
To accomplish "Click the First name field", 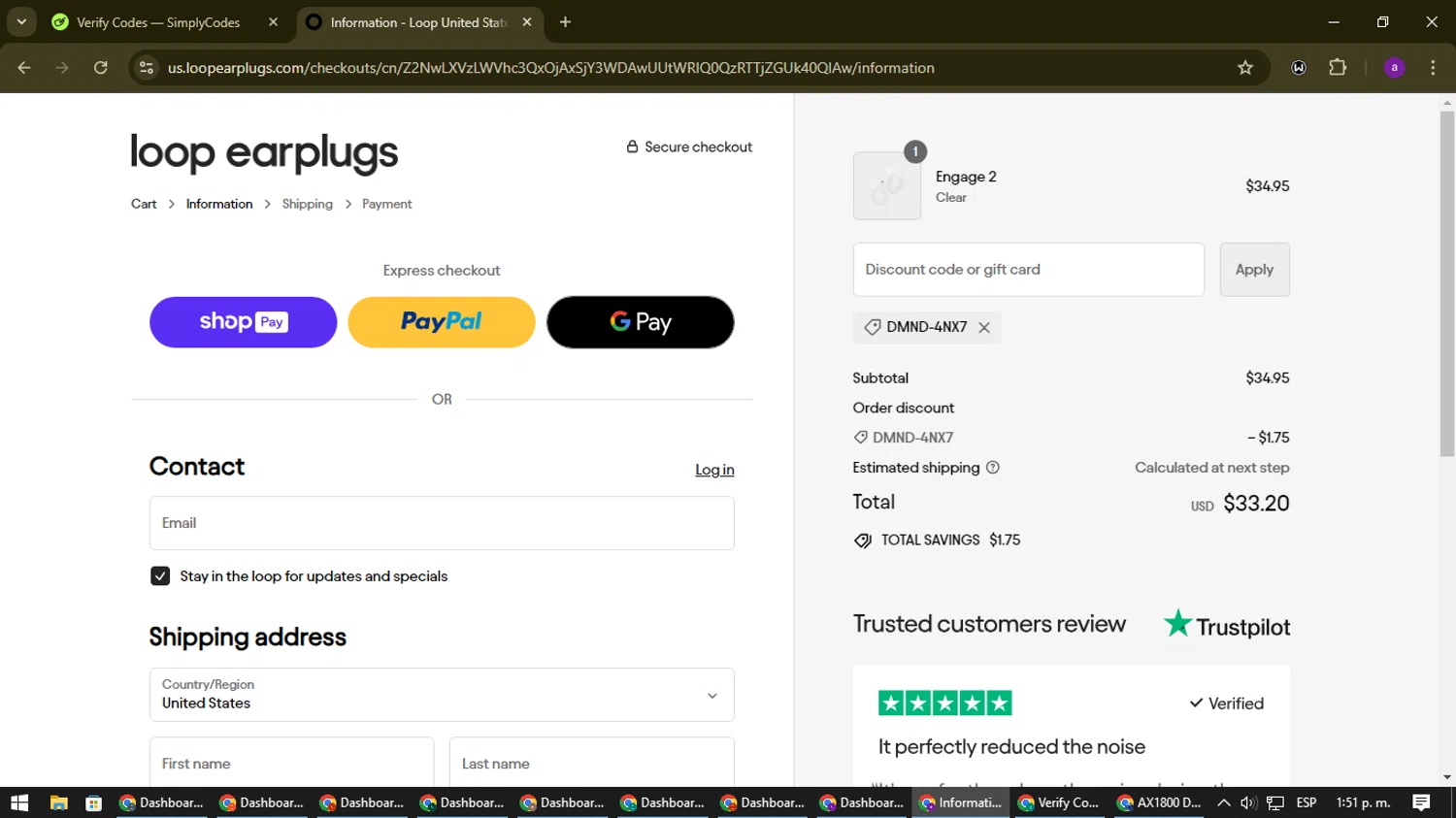I will point(291,763).
